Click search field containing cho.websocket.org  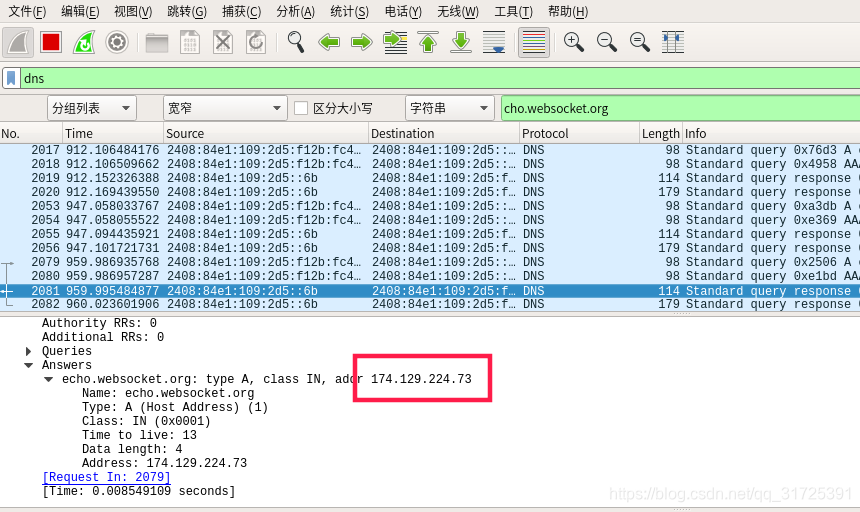click(x=680, y=108)
